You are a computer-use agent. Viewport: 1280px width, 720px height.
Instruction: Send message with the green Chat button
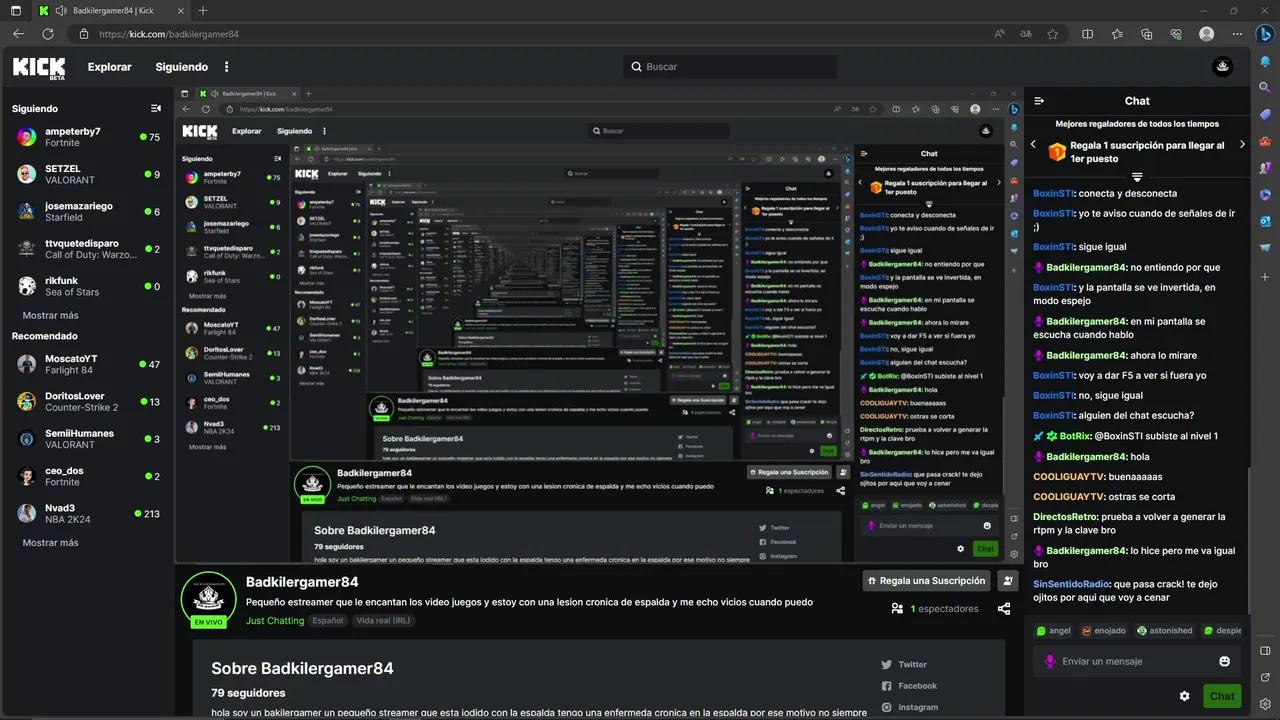tap(1222, 696)
